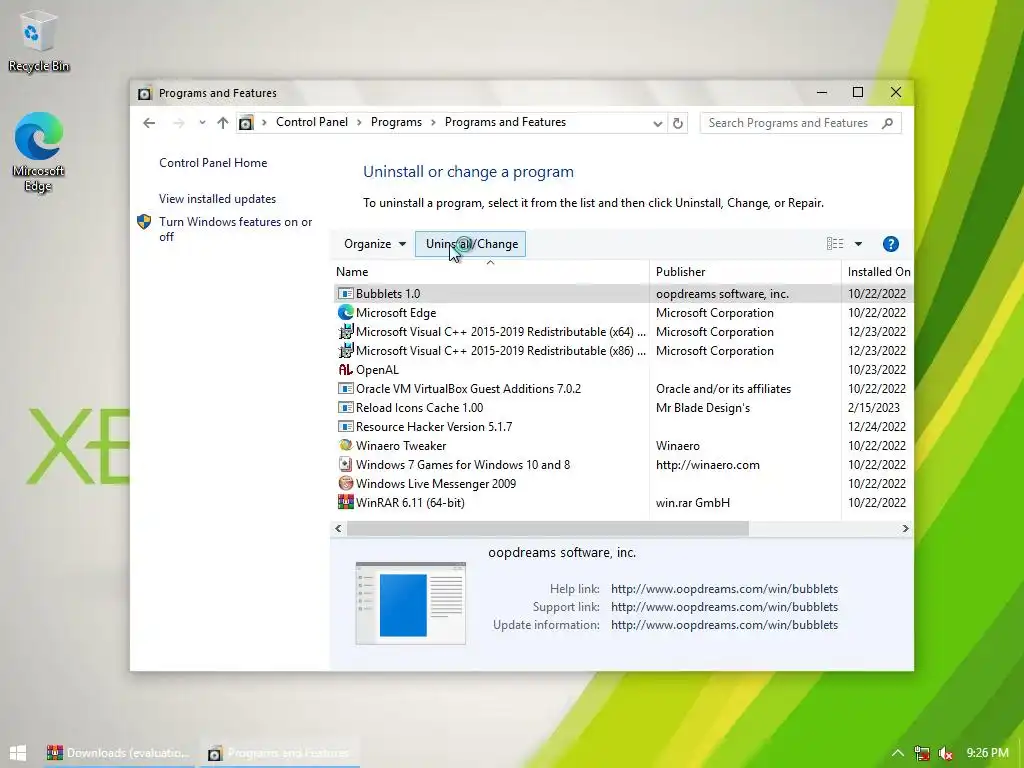Select the publisher cell Mr Blade Design's
Screen dimensions: 1024x768
pos(703,408)
